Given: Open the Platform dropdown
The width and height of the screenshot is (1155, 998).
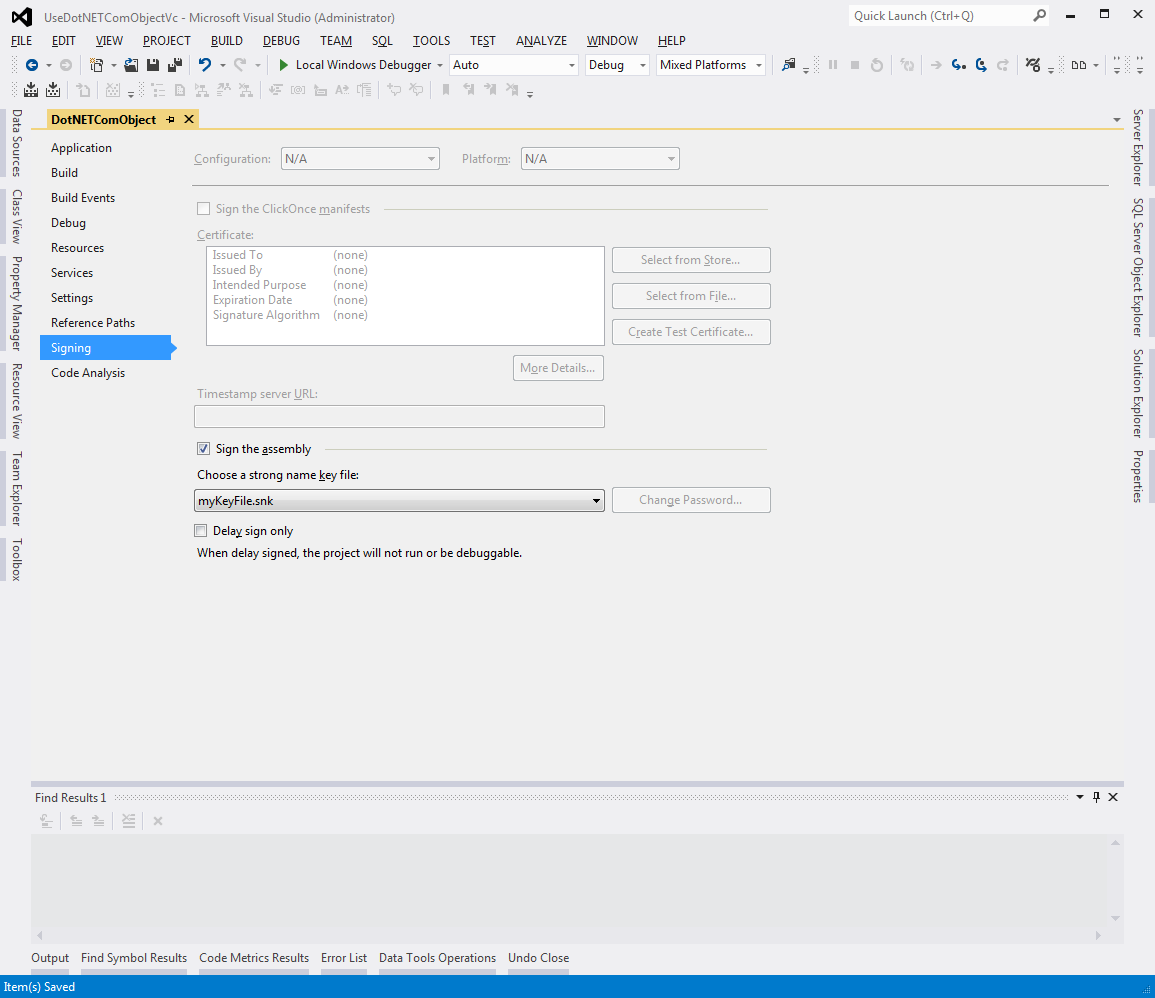Looking at the screenshot, I should coord(600,159).
